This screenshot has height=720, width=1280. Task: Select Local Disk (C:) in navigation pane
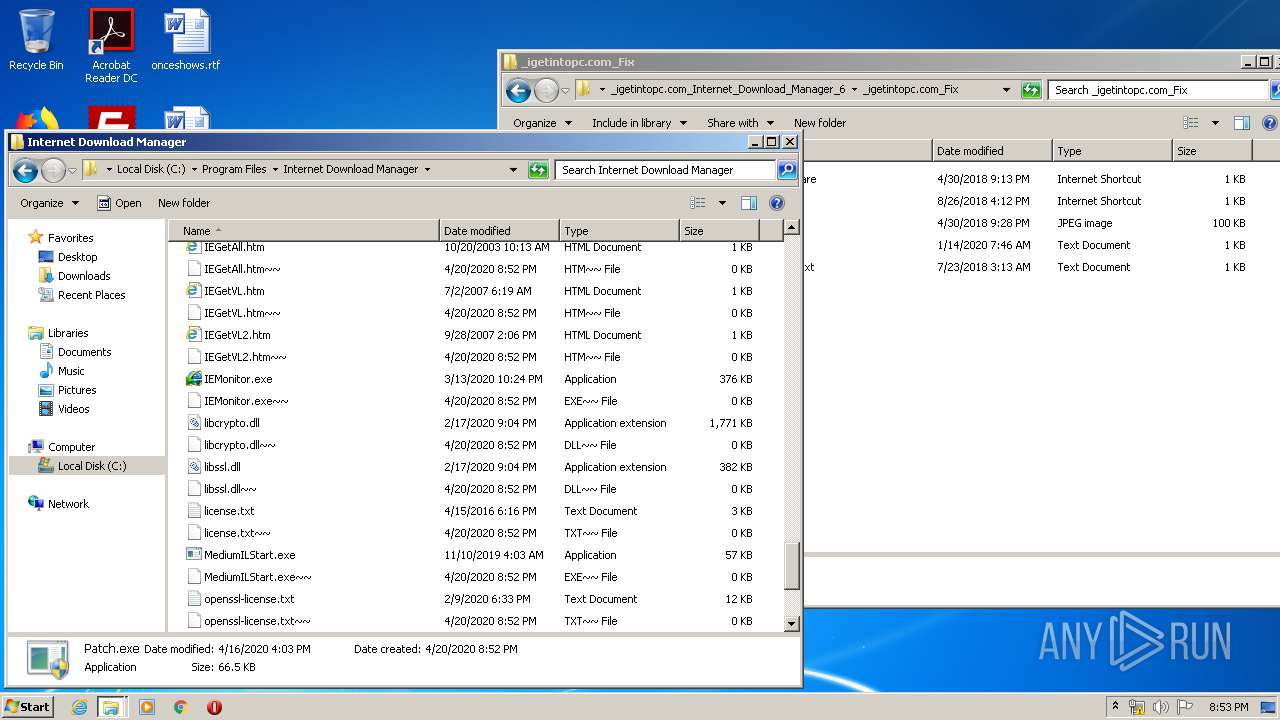[86, 466]
